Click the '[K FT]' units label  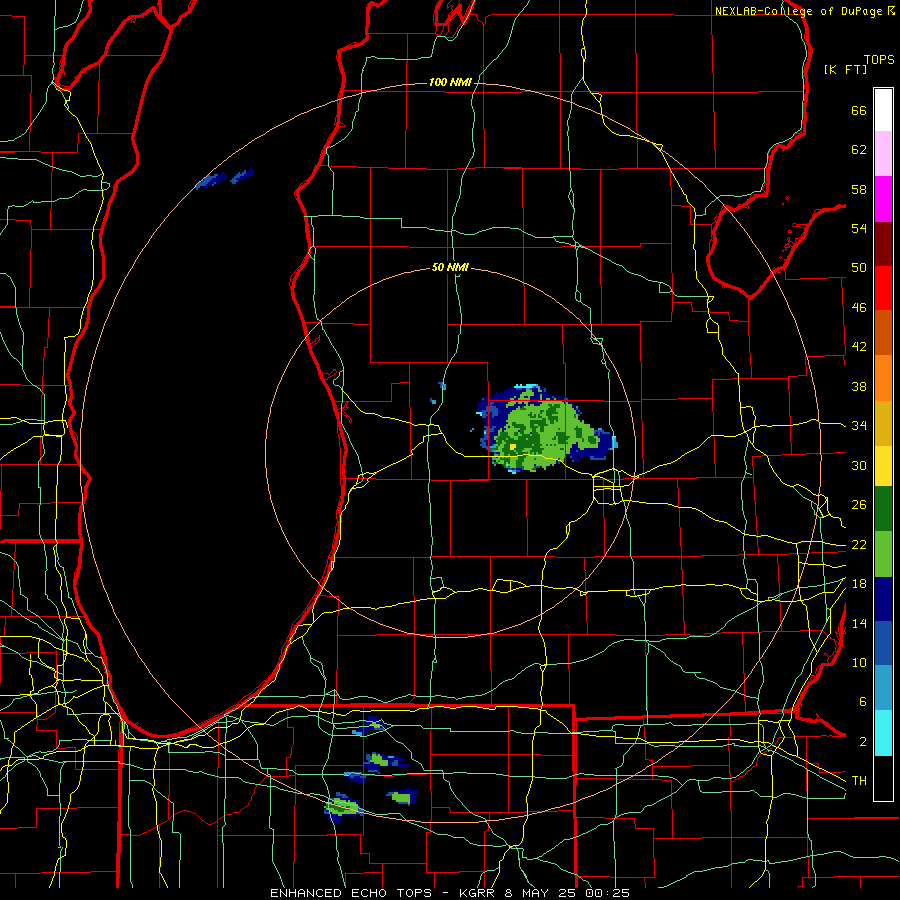pyautogui.click(x=845, y=70)
